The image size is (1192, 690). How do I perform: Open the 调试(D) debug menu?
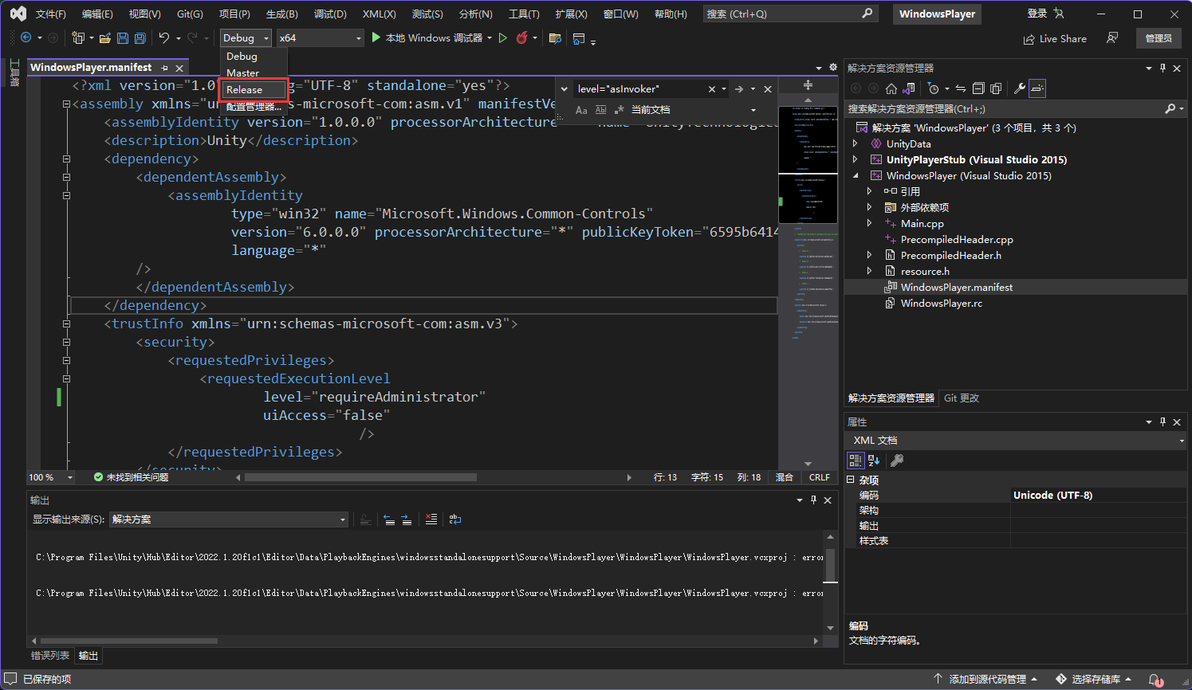point(330,14)
